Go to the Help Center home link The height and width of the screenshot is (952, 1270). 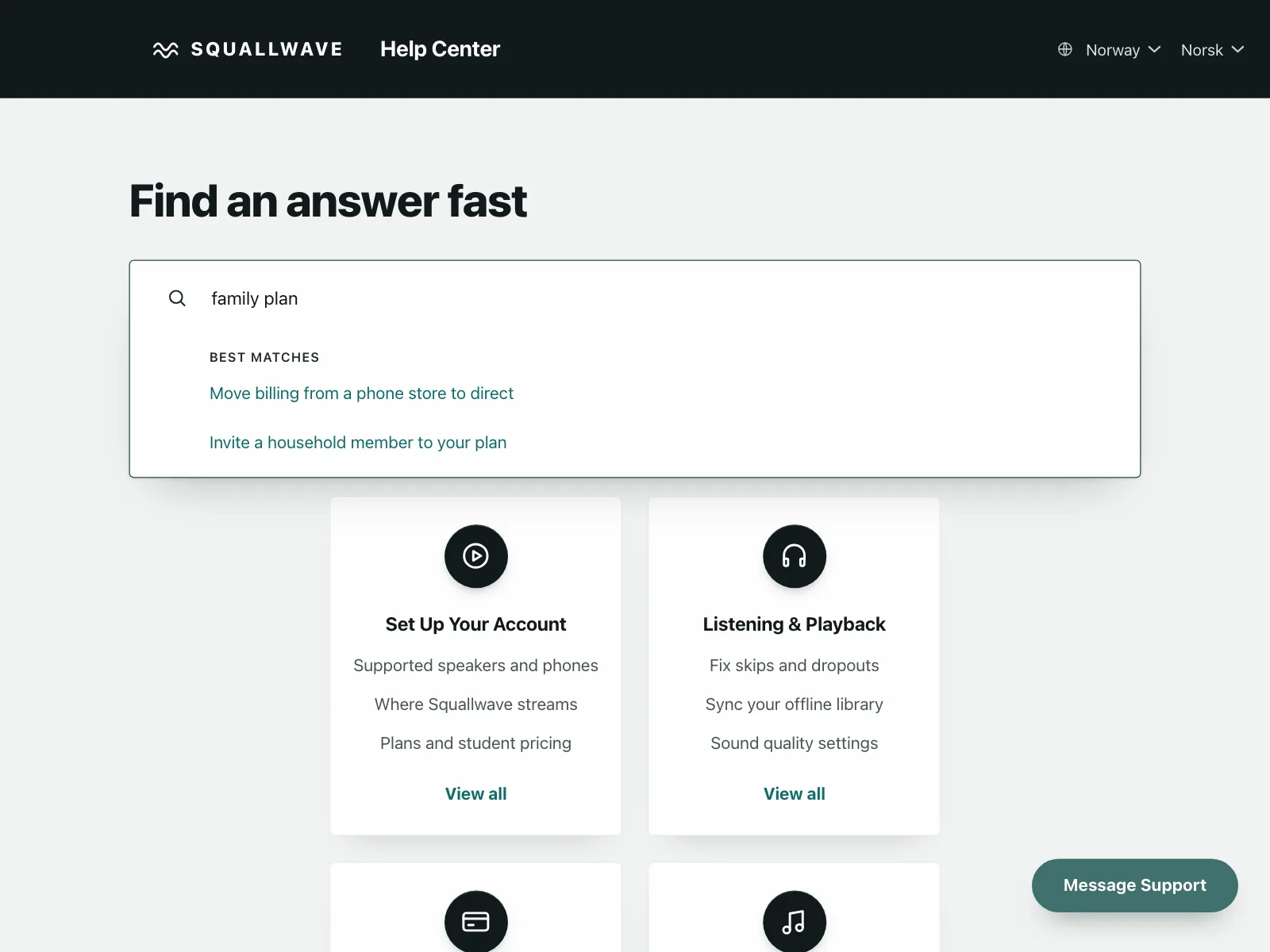[440, 49]
